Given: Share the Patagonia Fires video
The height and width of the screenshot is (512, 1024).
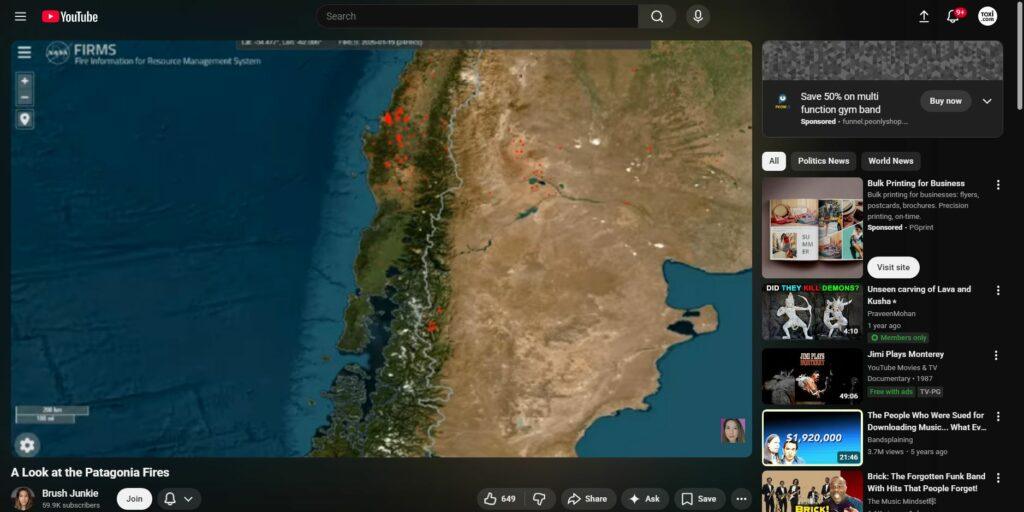Looking at the screenshot, I should click(587, 498).
